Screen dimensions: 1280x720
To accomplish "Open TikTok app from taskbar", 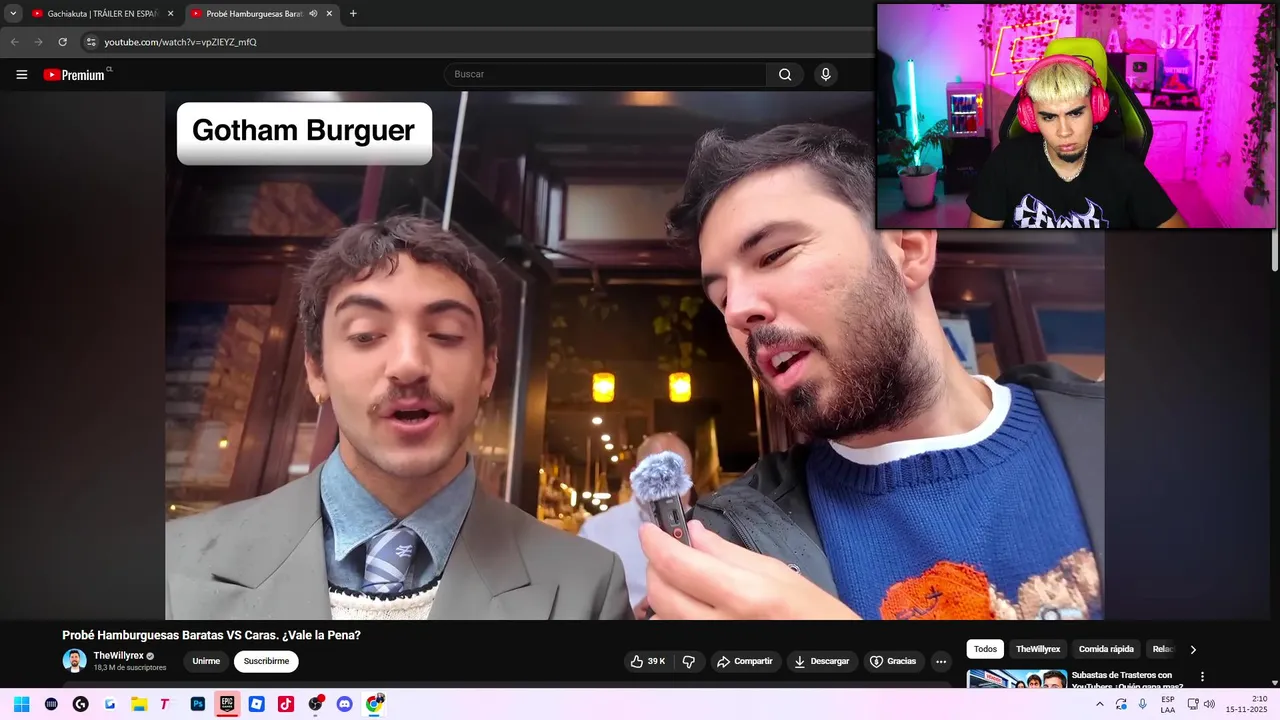I will pyautogui.click(x=286, y=704).
